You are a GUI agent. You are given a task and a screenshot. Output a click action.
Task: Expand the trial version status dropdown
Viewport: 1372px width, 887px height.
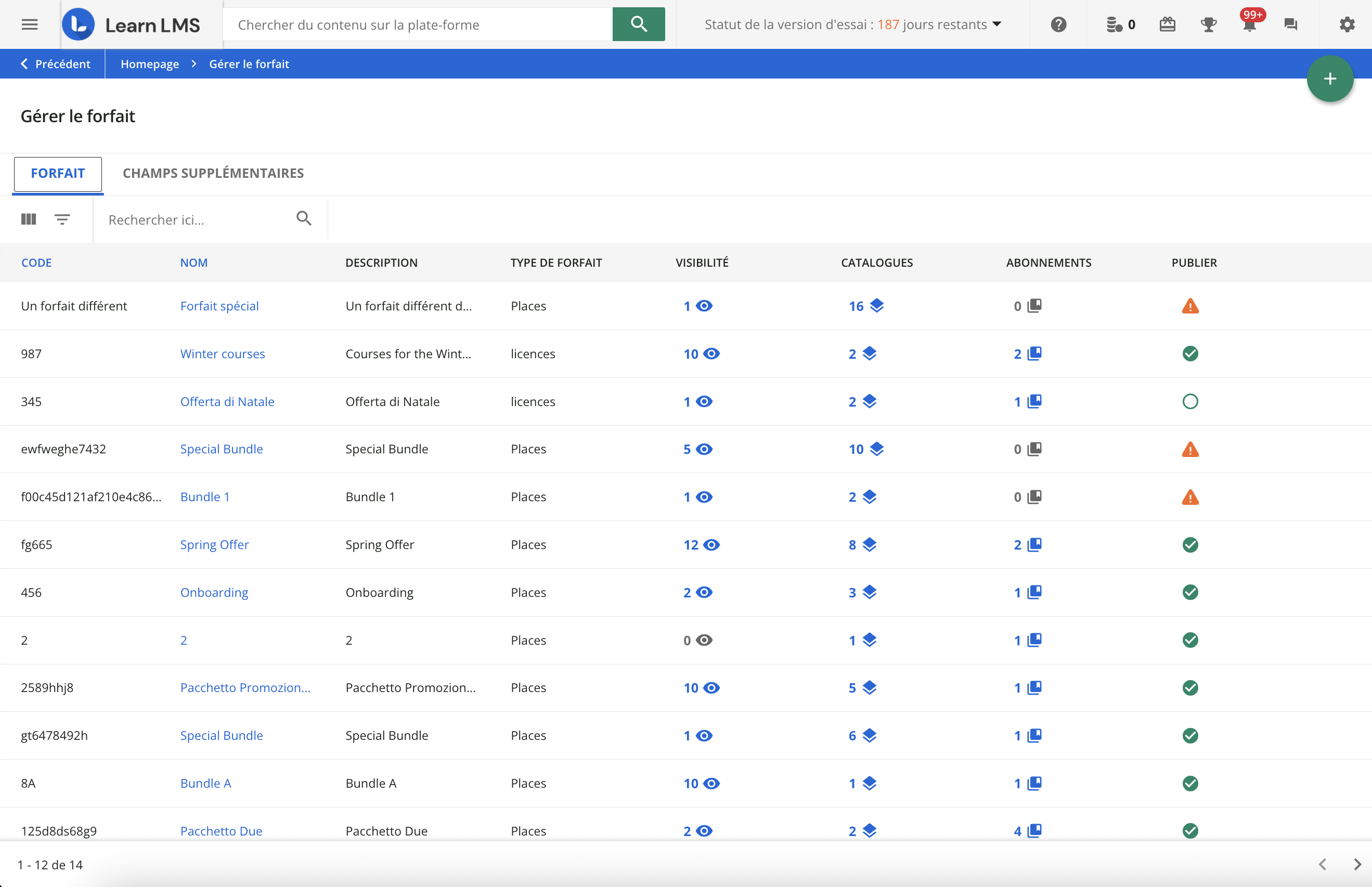[x=997, y=24]
